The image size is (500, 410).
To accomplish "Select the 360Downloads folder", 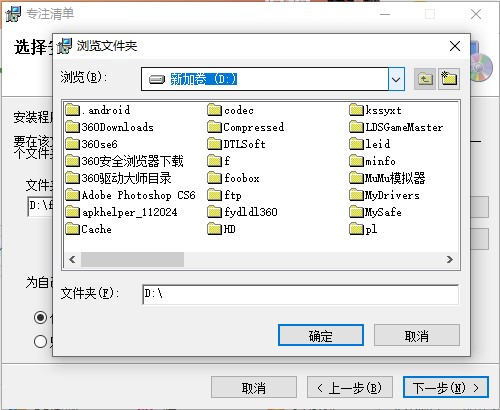I will 110,127.
